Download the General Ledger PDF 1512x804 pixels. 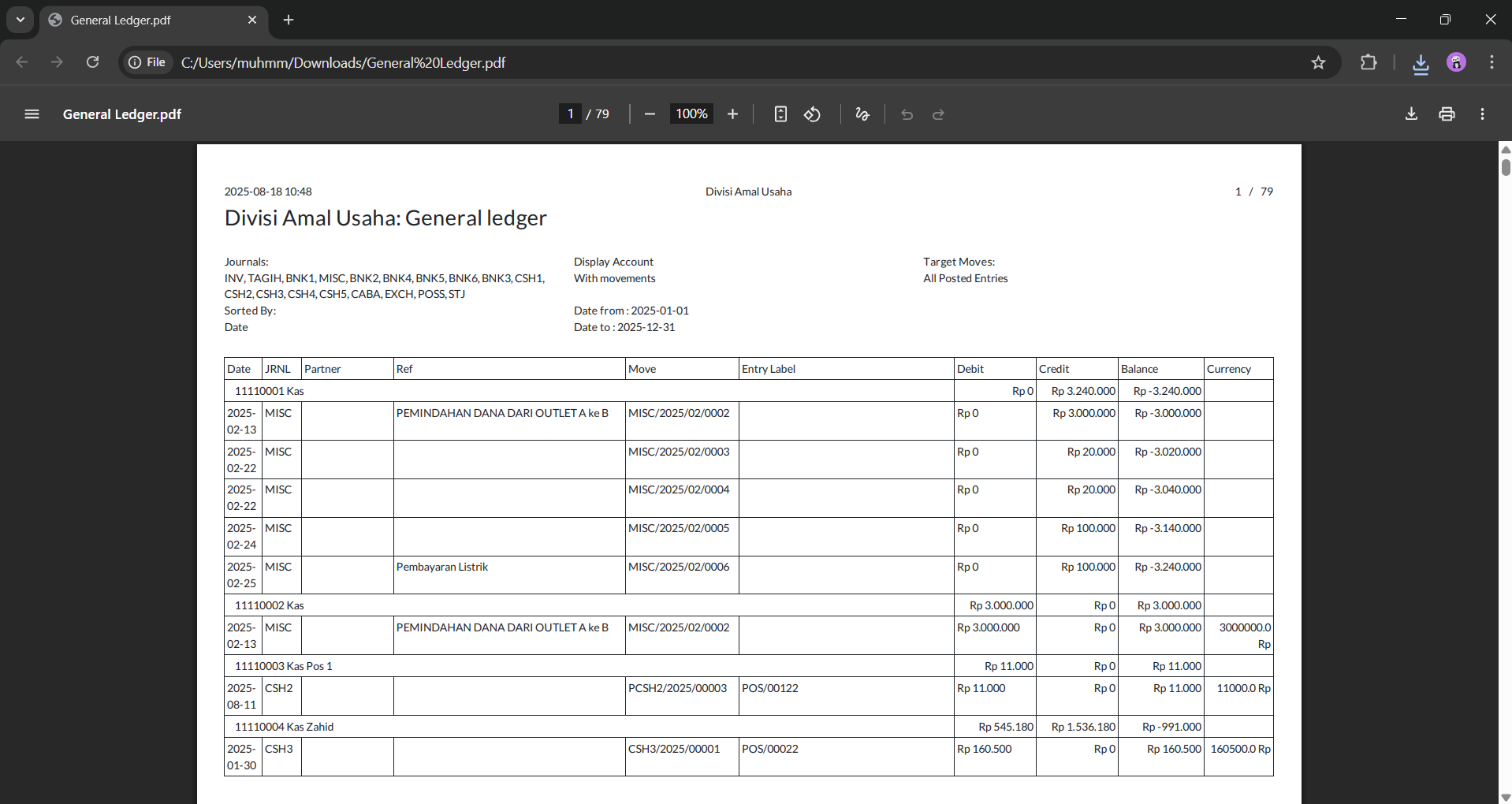[1411, 114]
